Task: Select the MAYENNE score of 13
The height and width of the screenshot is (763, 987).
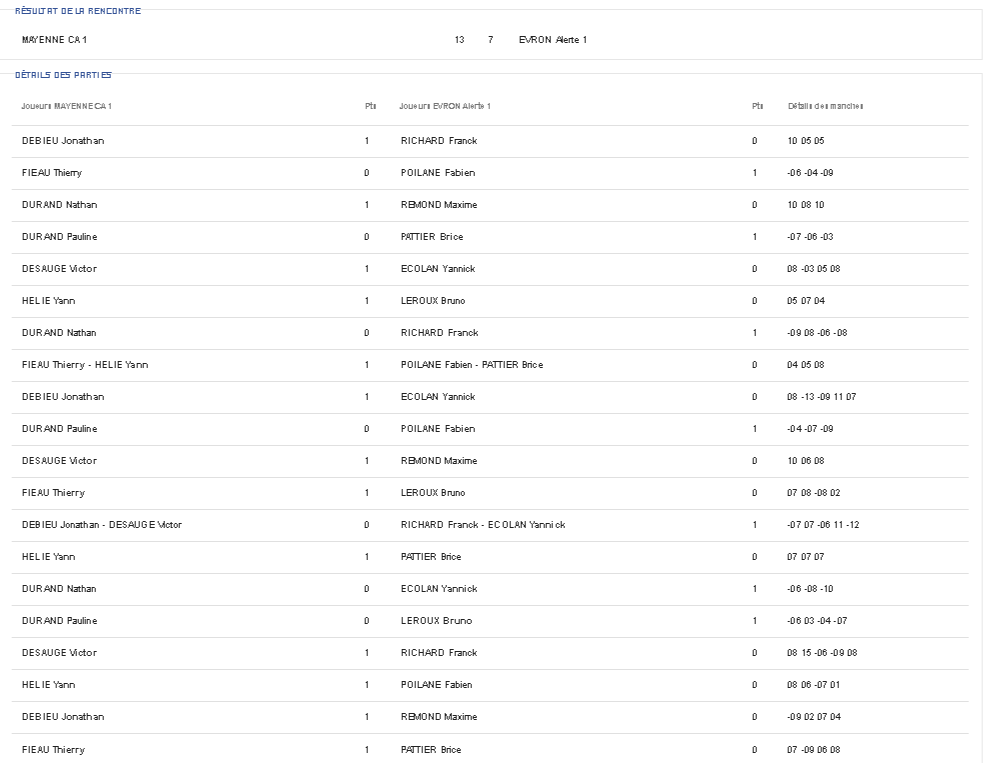Action: 459,40
